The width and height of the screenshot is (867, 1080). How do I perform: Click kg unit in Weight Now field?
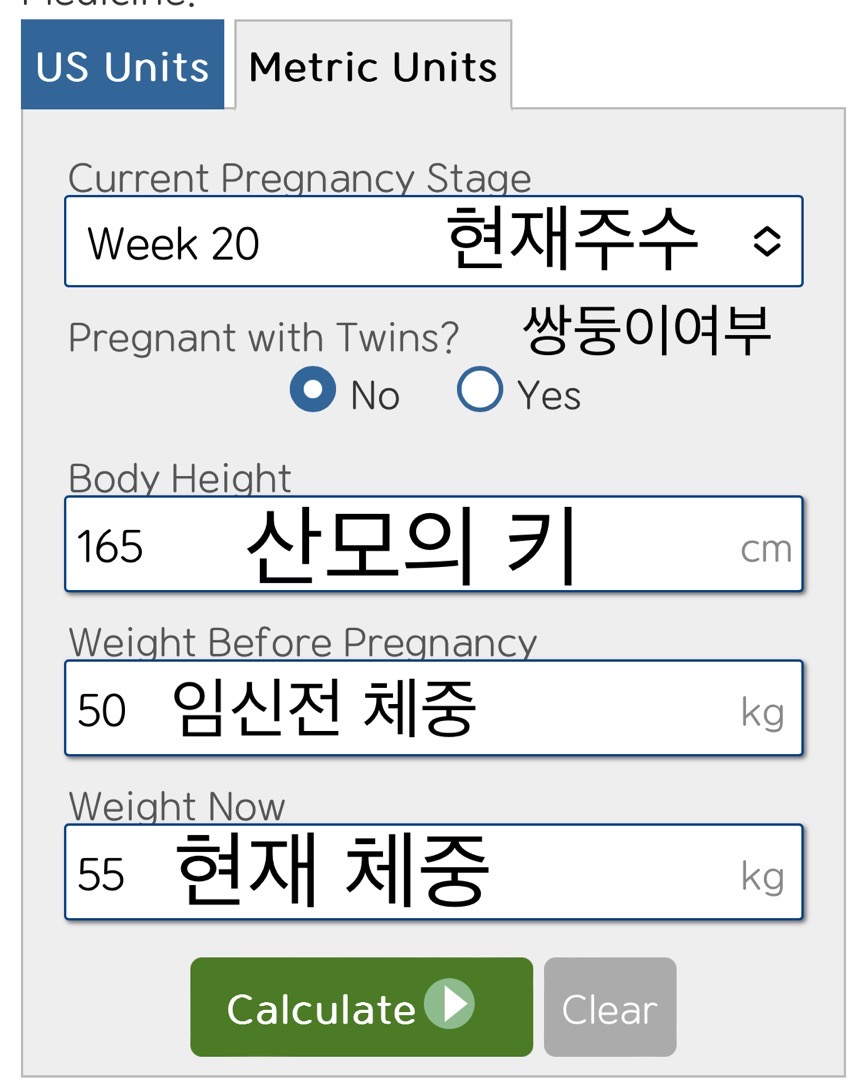pos(762,877)
